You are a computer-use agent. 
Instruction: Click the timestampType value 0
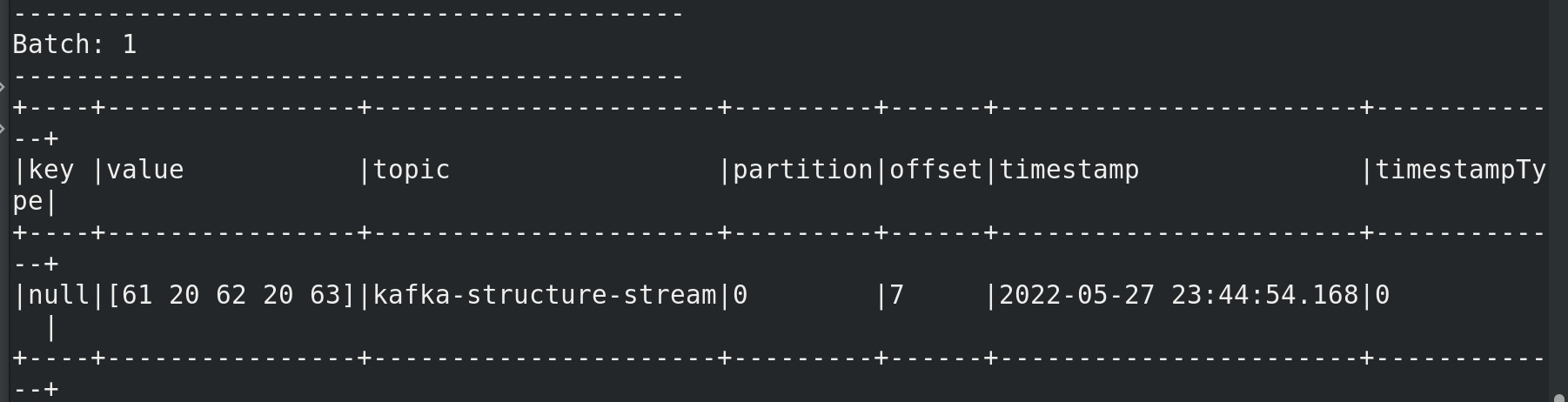[1383, 295]
